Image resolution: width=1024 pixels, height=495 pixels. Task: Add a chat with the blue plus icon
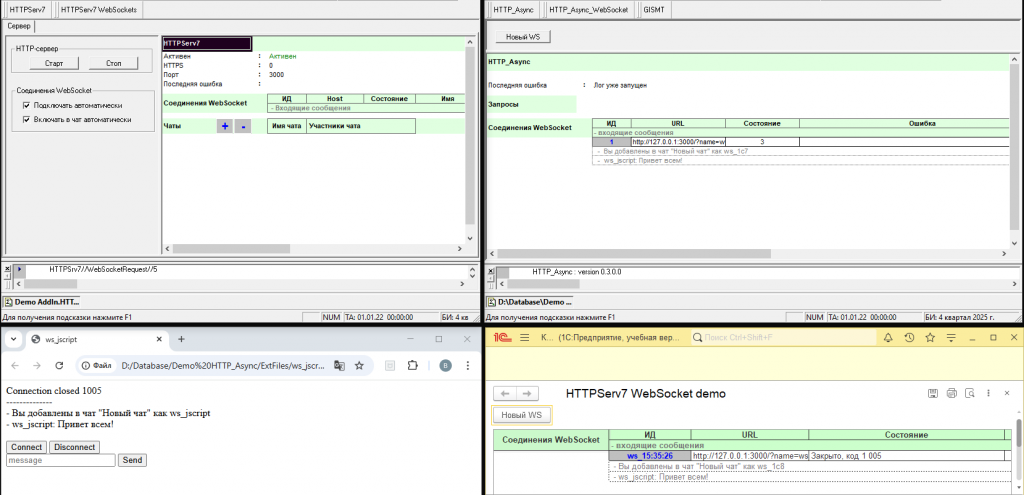225,126
